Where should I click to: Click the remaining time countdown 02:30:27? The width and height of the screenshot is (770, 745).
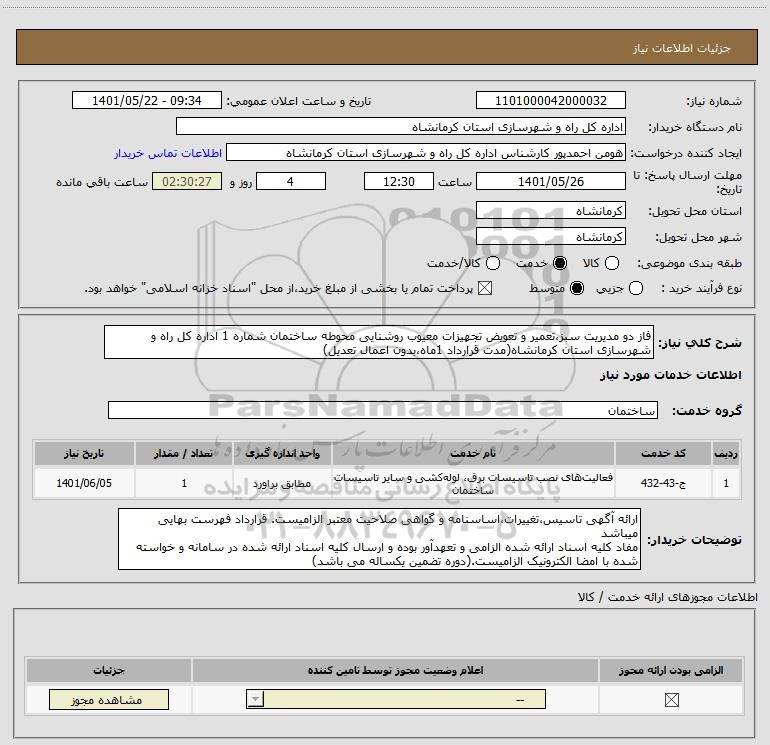pos(187,181)
